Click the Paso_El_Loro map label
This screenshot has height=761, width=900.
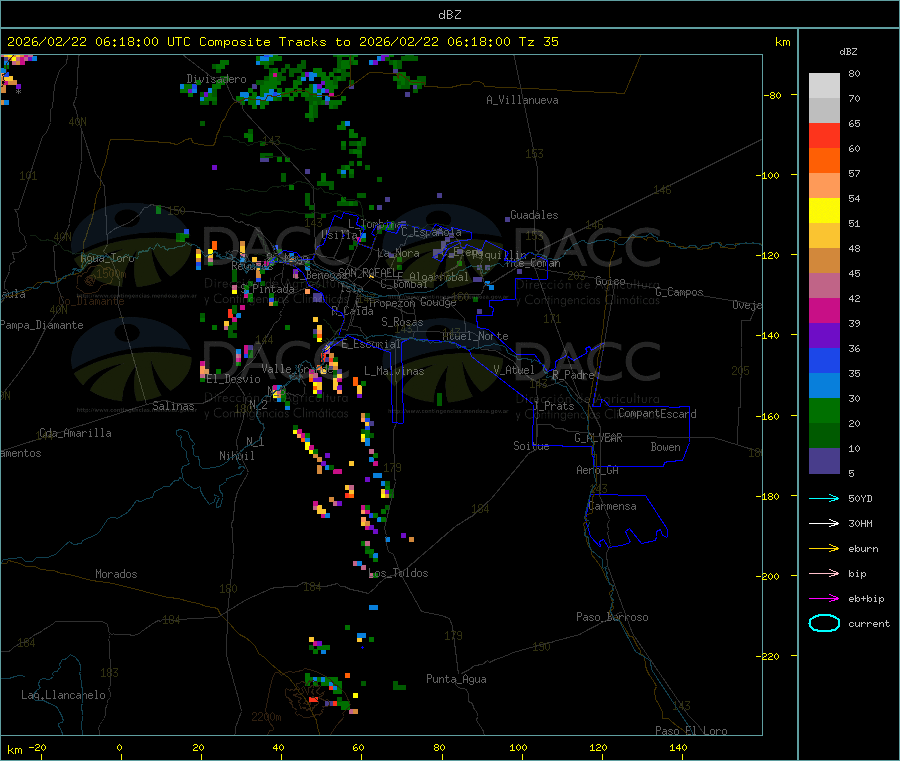(x=692, y=731)
